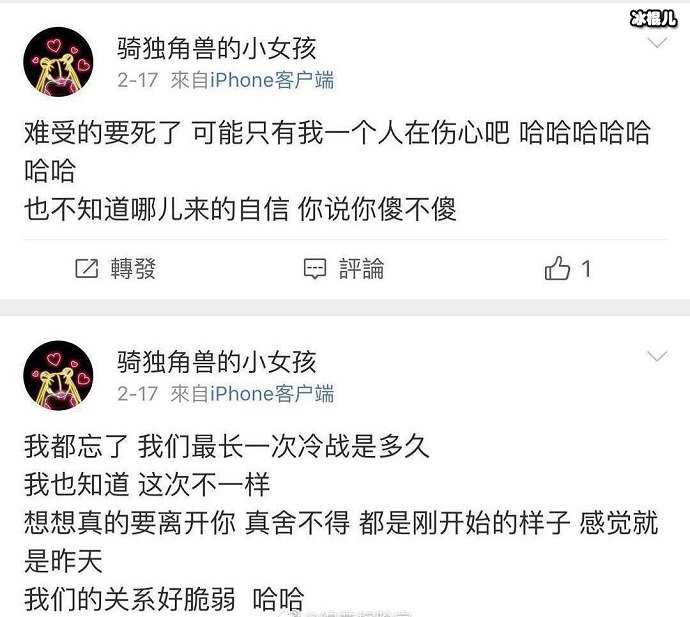Like the first post with thumbs-up icon
The image size is (690, 617).
pyautogui.click(x=557, y=268)
